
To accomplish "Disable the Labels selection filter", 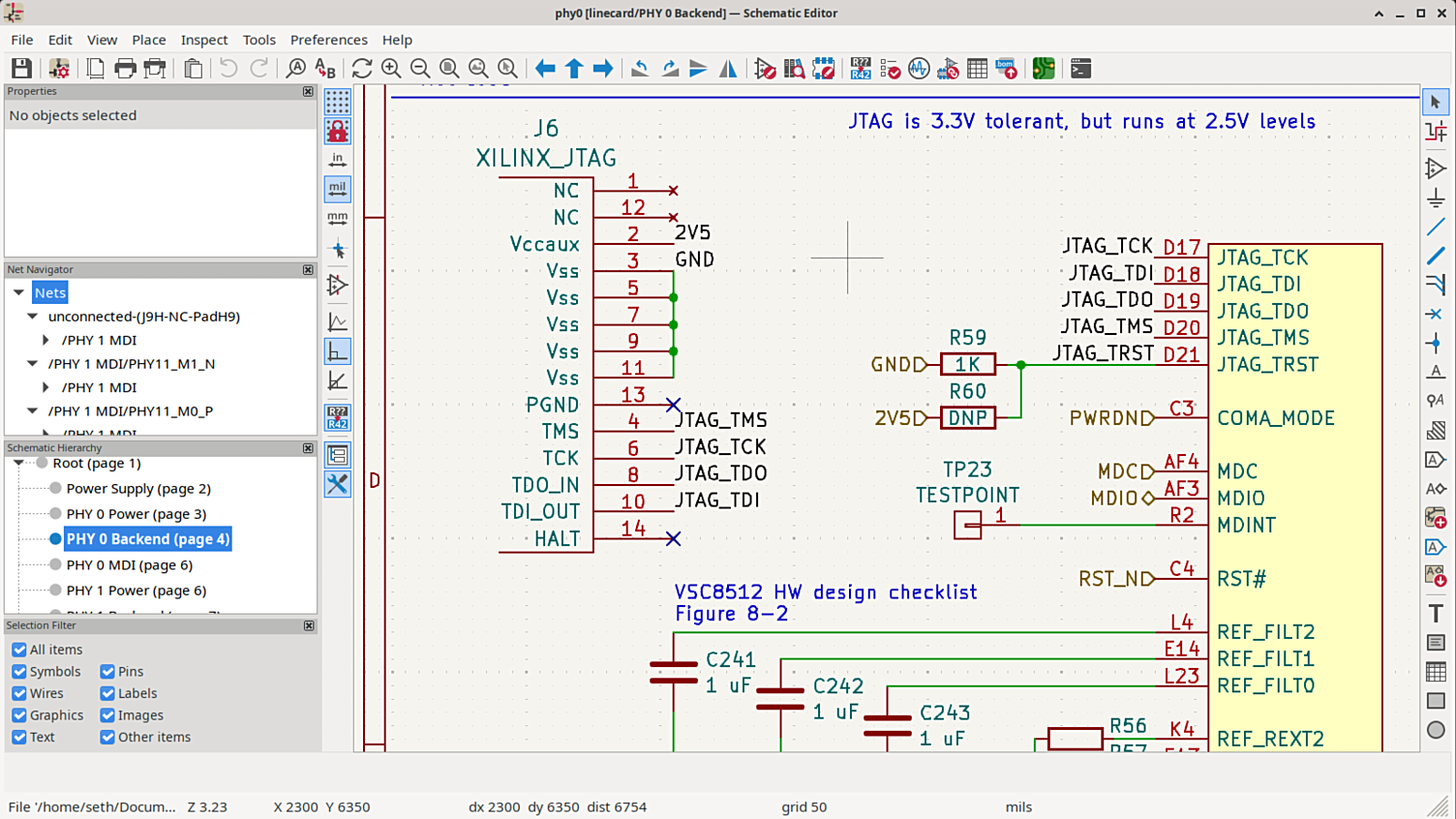I will point(107,694).
